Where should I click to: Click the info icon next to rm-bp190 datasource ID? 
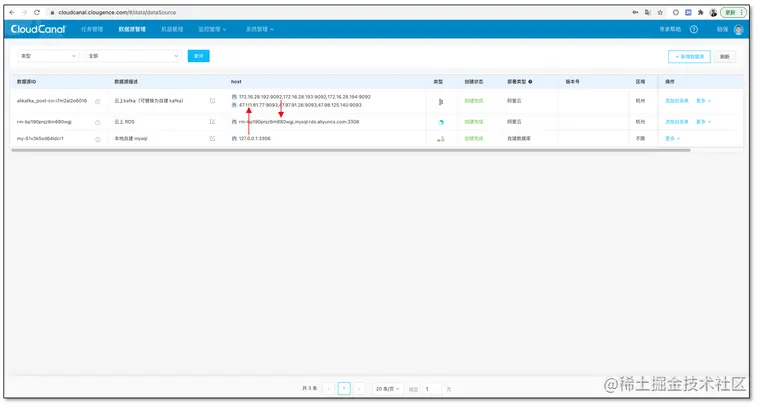tap(97, 122)
